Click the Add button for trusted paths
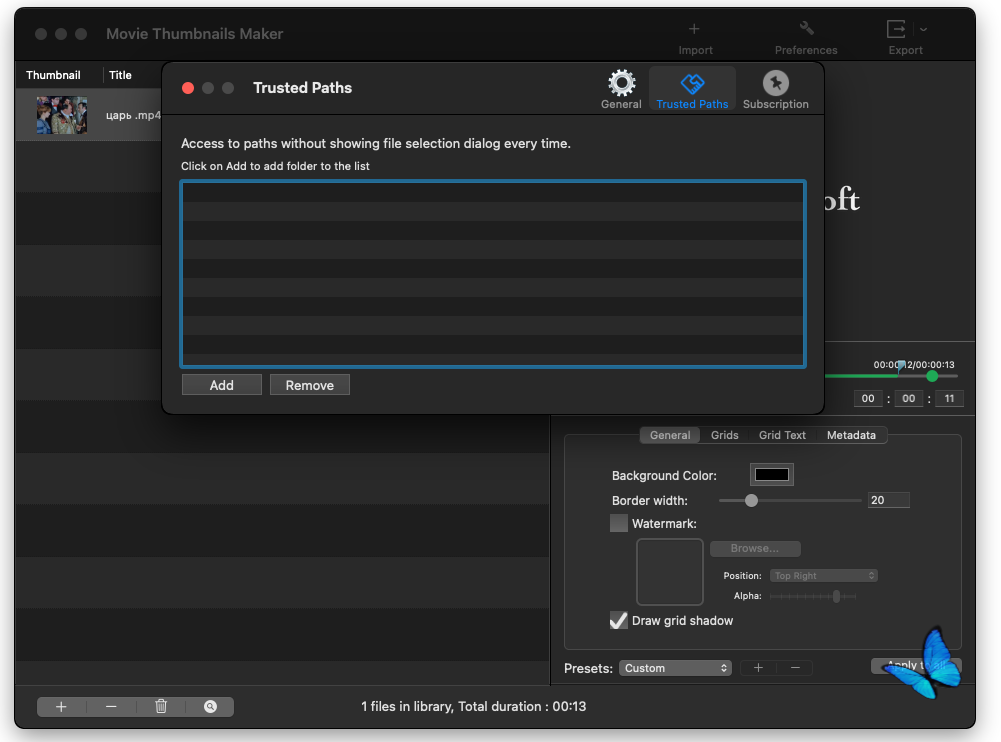Image resolution: width=1001 pixels, height=742 pixels. 222,385
